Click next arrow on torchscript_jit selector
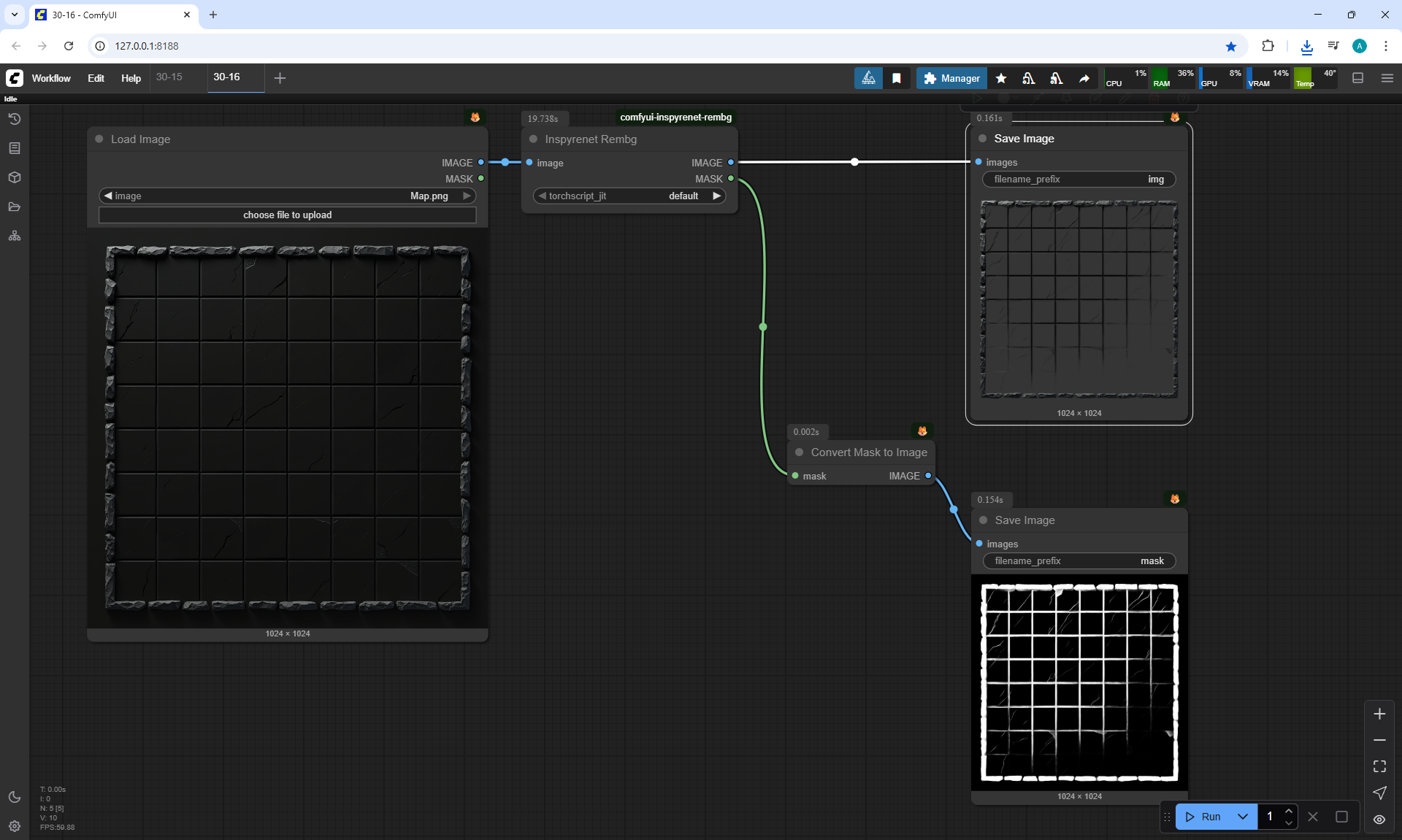Screen dimensions: 1402x840 [717, 196]
